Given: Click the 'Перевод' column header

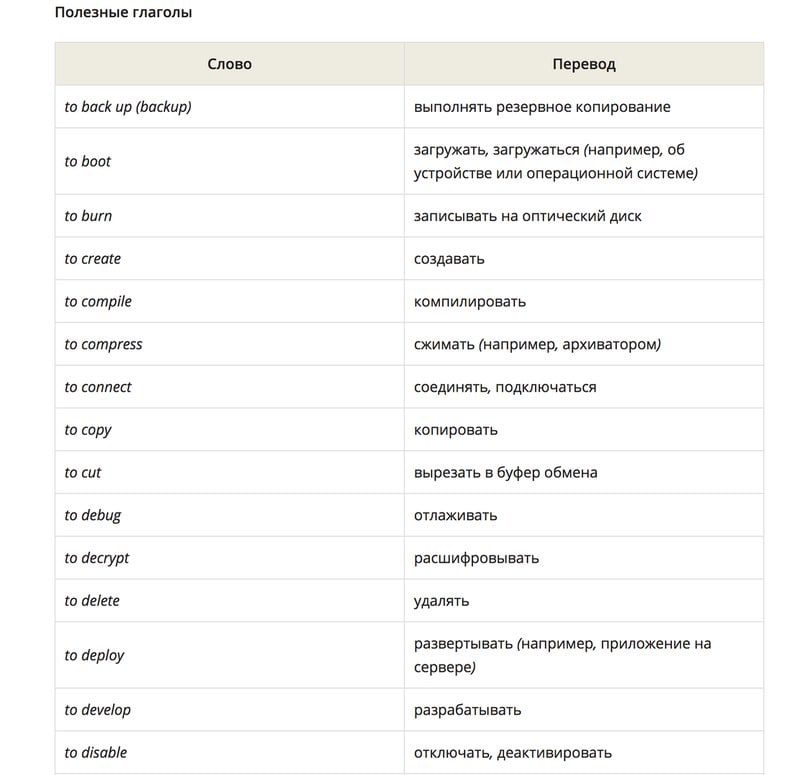Looking at the screenshot, I should (584, 64).
